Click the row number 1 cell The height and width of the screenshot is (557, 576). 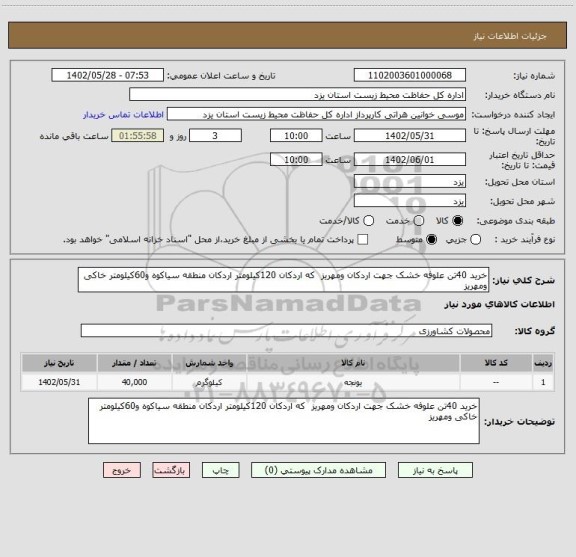point(543,382)
